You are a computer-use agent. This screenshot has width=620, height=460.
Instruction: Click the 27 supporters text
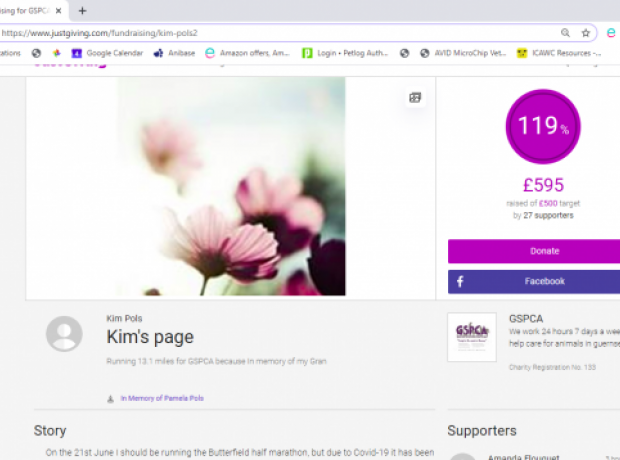click(x=548, y=216)
